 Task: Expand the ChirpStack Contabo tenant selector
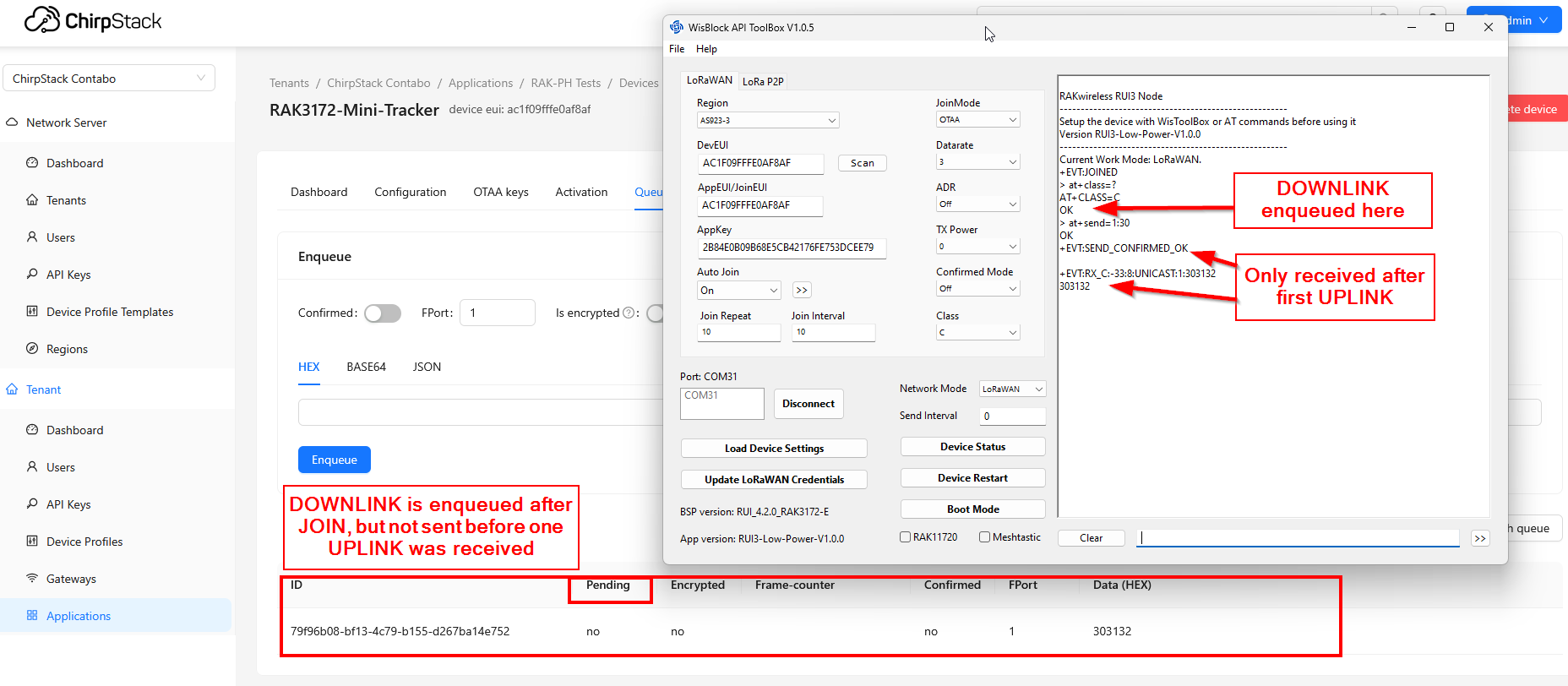109,79
